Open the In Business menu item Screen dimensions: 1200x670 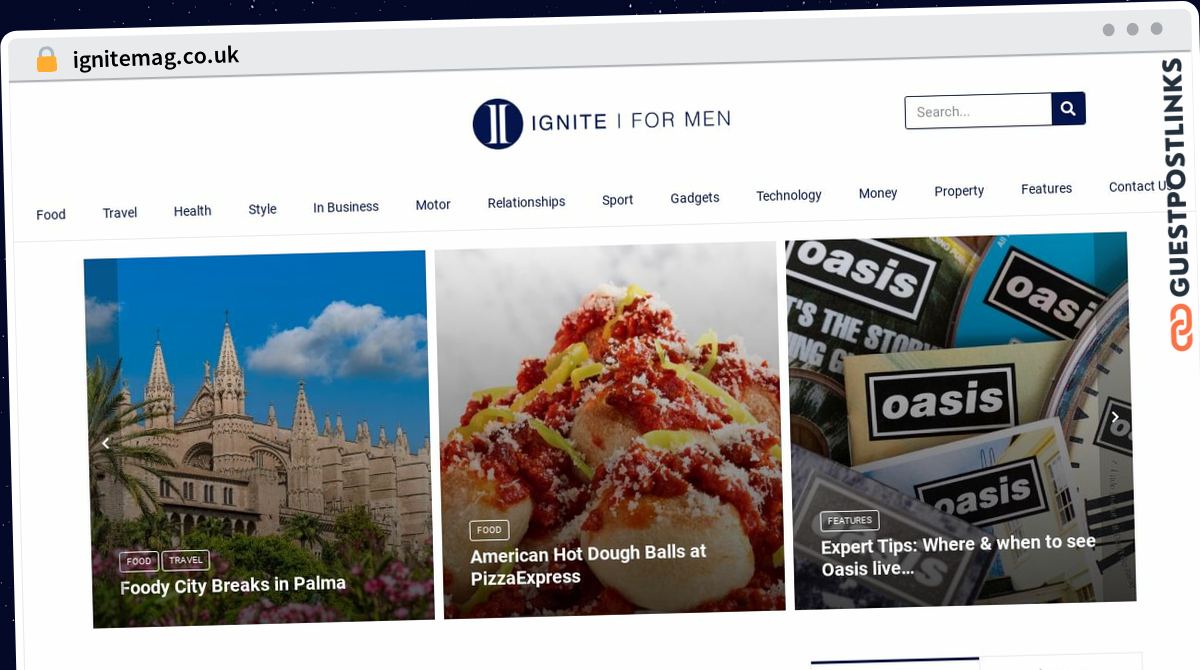tap(346, 207)
